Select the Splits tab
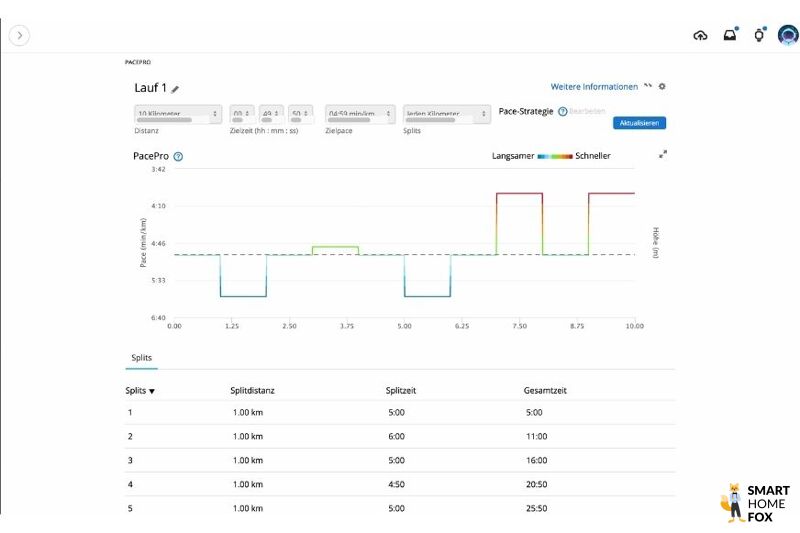The height and width of the screenshot is (533, 800). [141, 357]
